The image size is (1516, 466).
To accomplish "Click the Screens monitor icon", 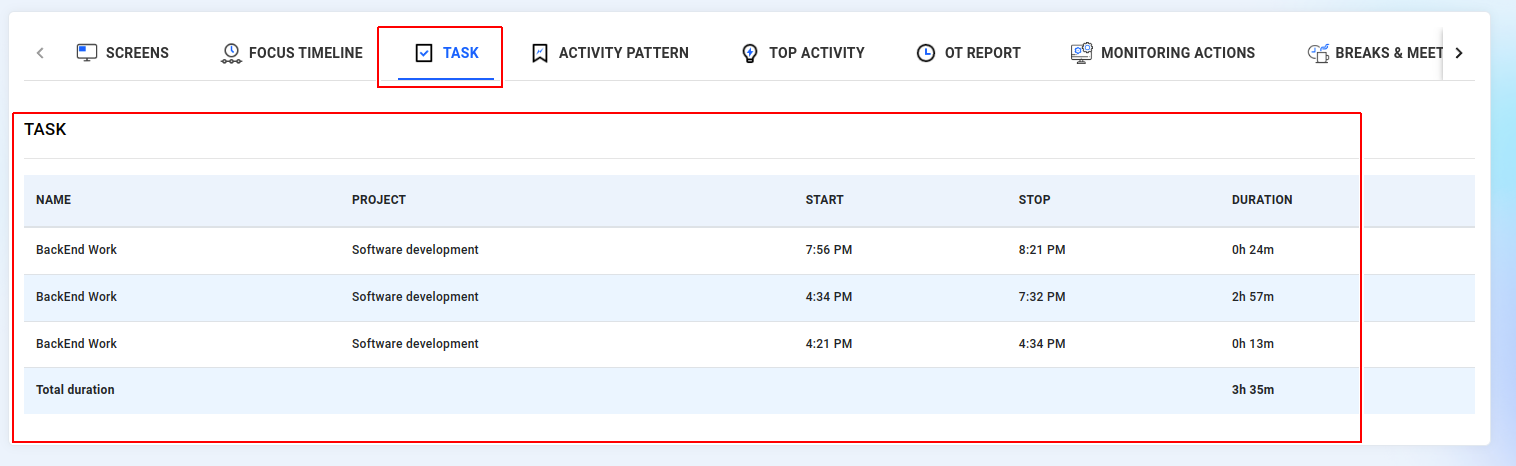I will click(87, 53).
